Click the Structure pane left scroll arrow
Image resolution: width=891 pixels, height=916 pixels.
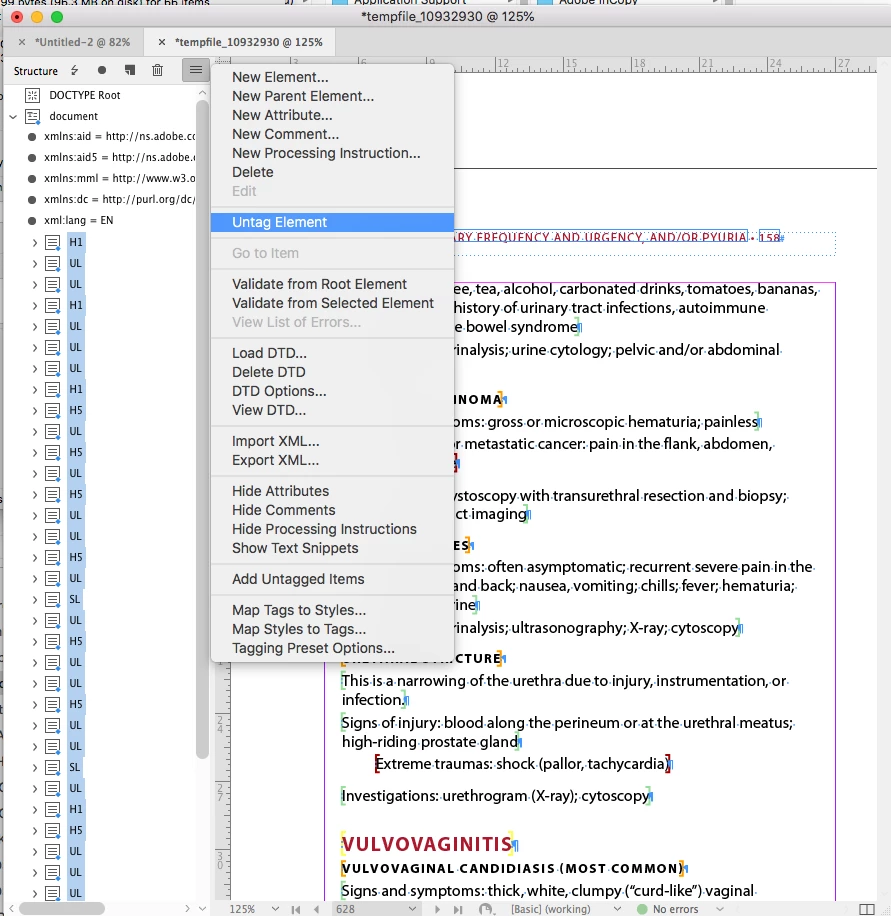click(11, 909)
